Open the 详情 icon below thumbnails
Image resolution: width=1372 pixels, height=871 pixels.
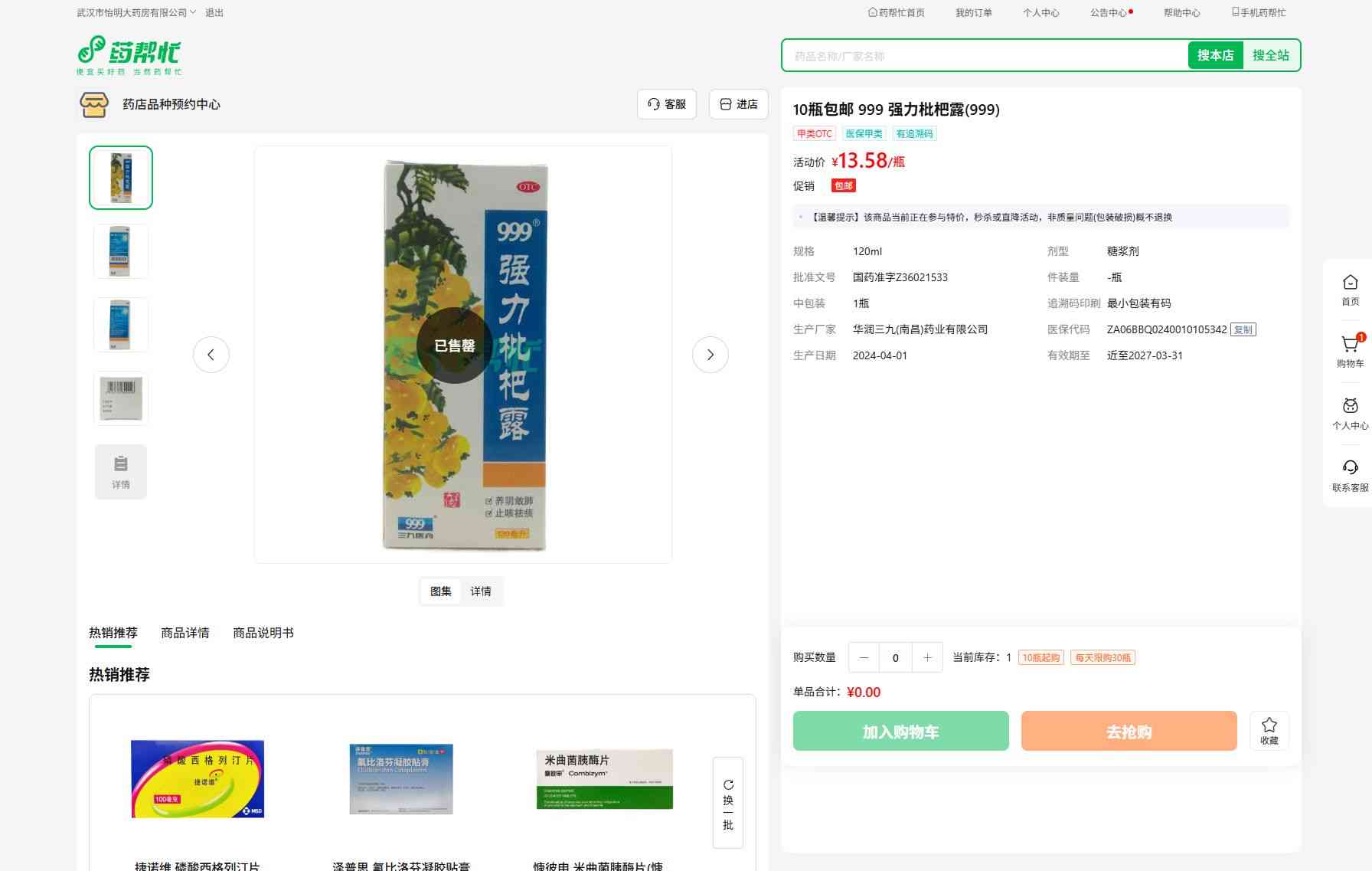(121, 472)
